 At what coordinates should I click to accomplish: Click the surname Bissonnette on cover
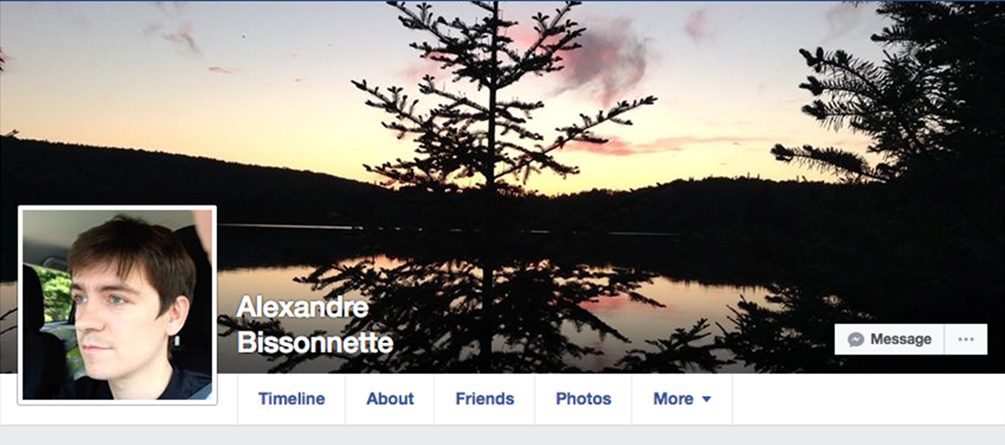point(315,343)
